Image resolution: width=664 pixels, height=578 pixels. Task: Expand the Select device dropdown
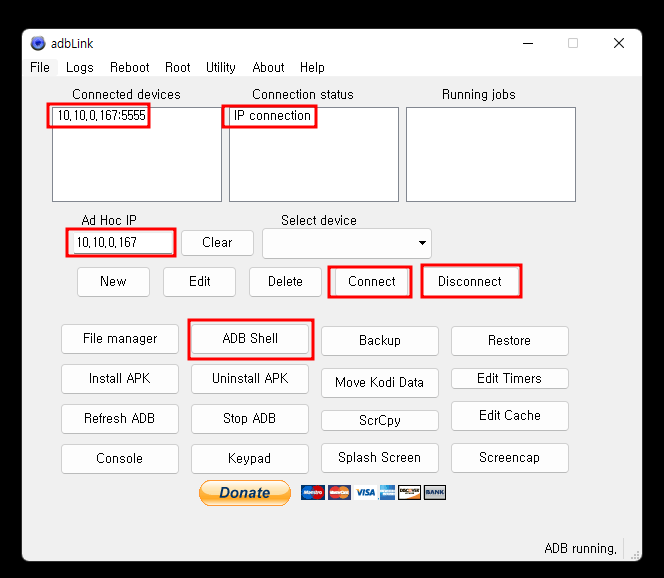pos(347,243)
